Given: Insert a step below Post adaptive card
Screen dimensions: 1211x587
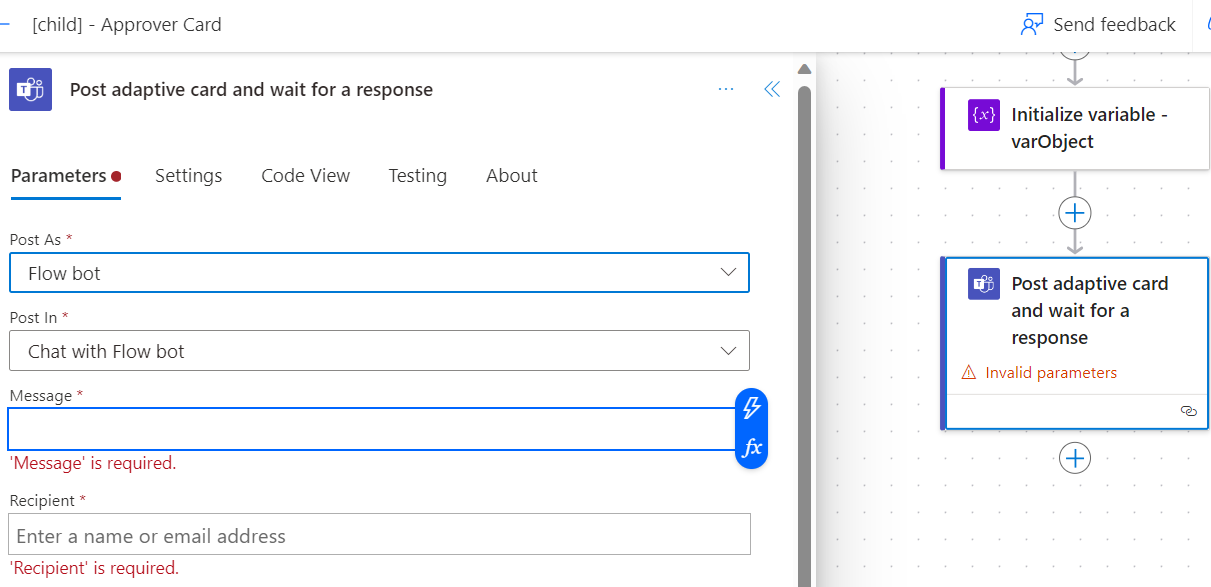Looking at the screenshot, I should coord(1074,457).
